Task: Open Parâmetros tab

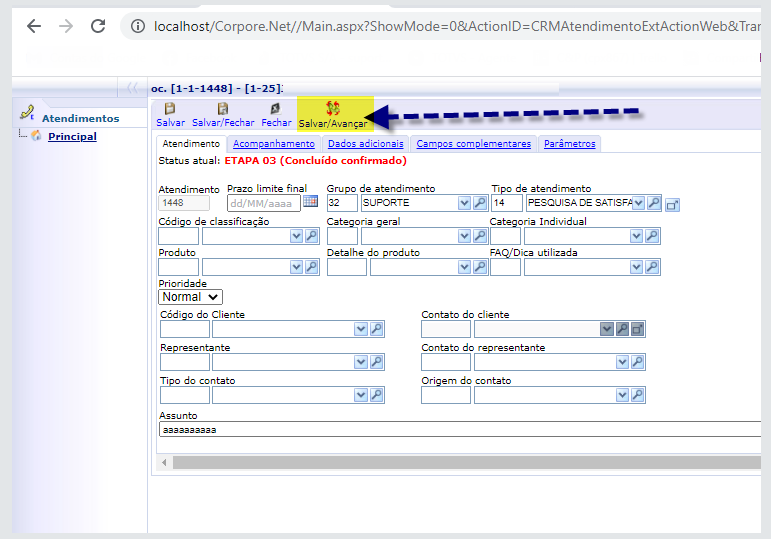Action: 569,144
